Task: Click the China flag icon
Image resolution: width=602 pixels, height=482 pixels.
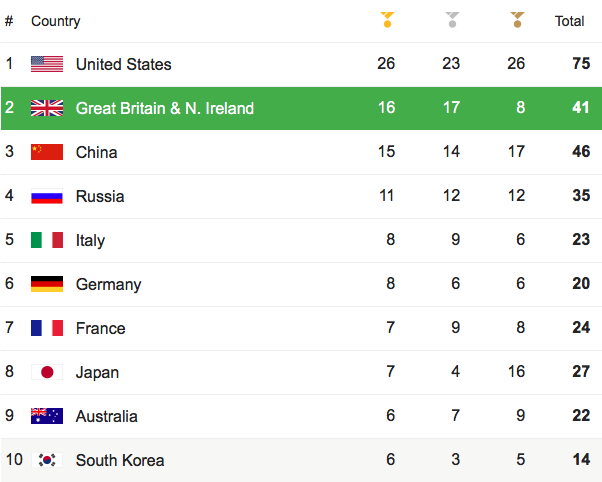Action: (47, 152)
